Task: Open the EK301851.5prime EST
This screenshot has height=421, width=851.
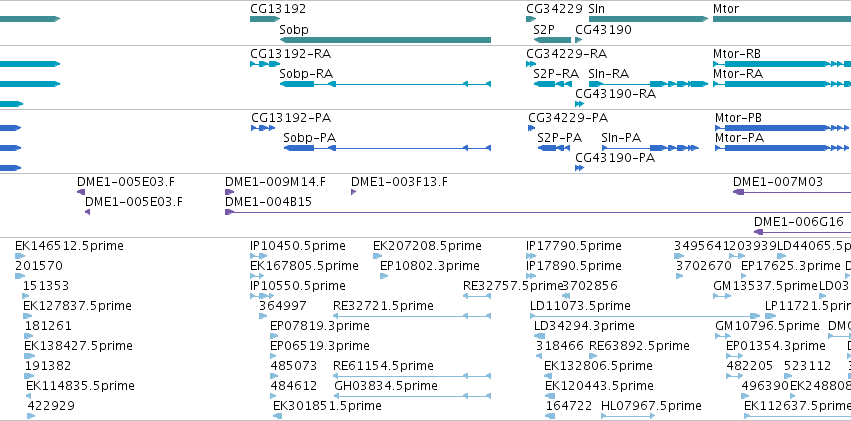Action: 277,416
